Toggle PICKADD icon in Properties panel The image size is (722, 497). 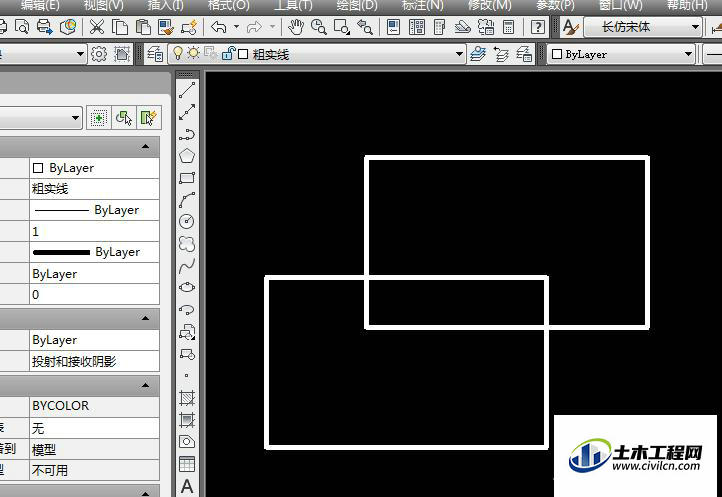coord(99,118)
